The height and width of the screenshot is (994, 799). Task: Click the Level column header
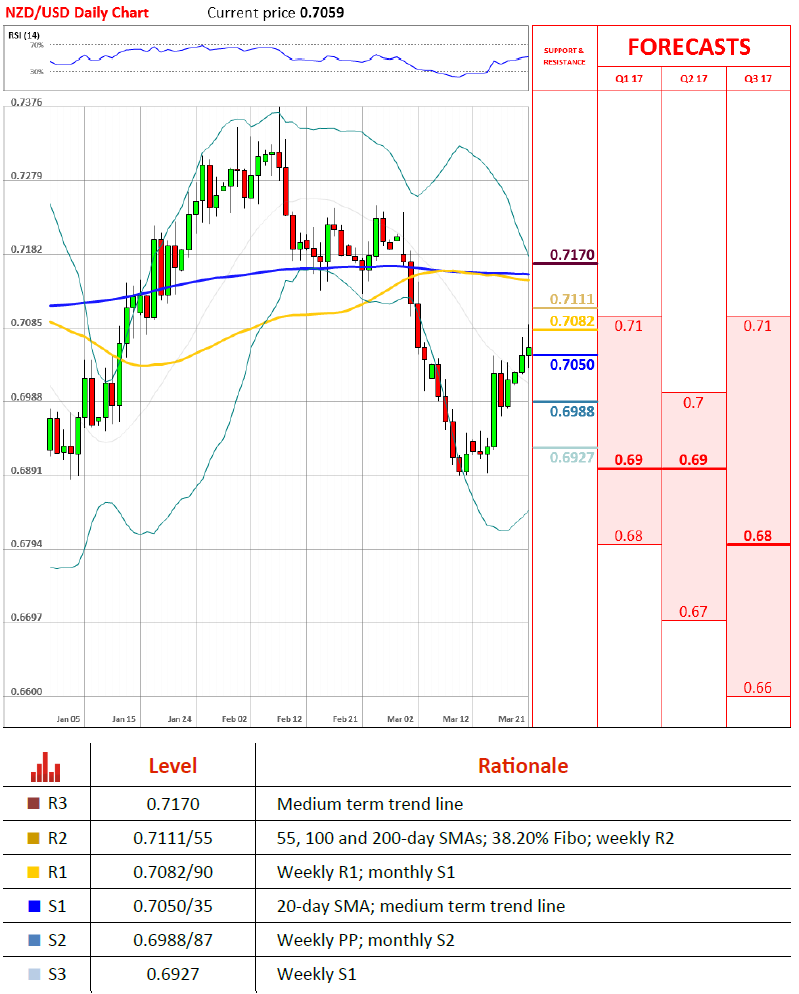(x=173, y=766)
